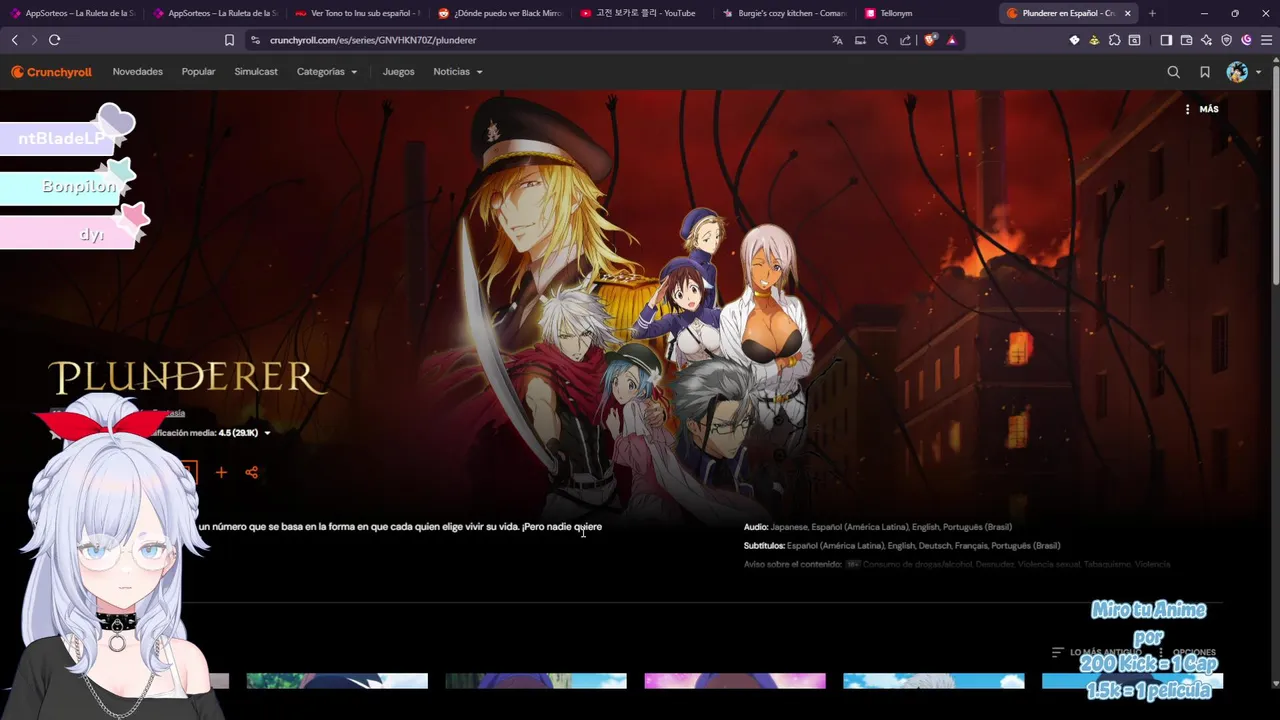Bookmark this page via address bar bookmark icon
Image resolution: width=1280 pixels, height=720 pixels.
click(229, 40)
